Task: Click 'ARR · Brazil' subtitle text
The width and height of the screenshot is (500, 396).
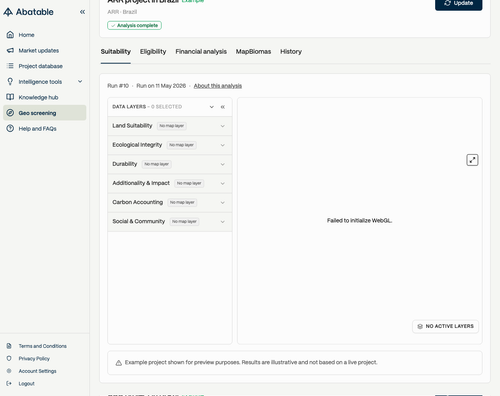Action: 122,12
